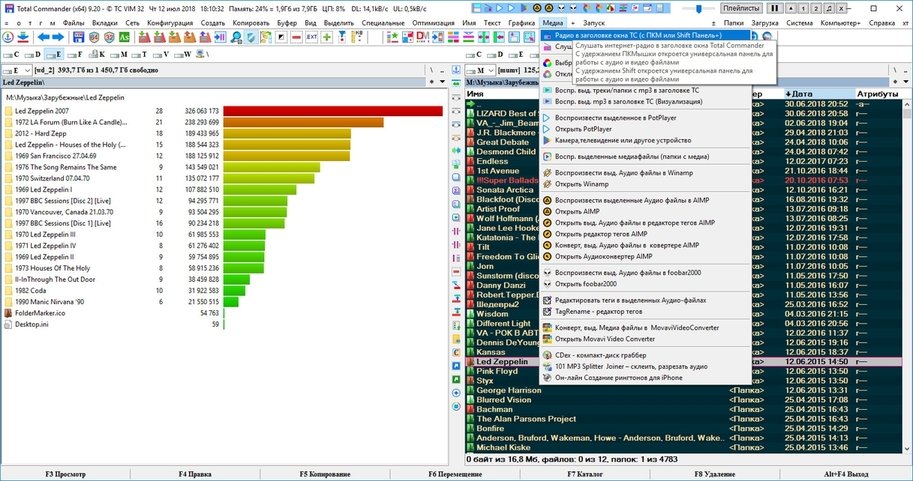Click the first yellow AIMP icon in the title bar
913x481 pixels.
tap(537, 8)
